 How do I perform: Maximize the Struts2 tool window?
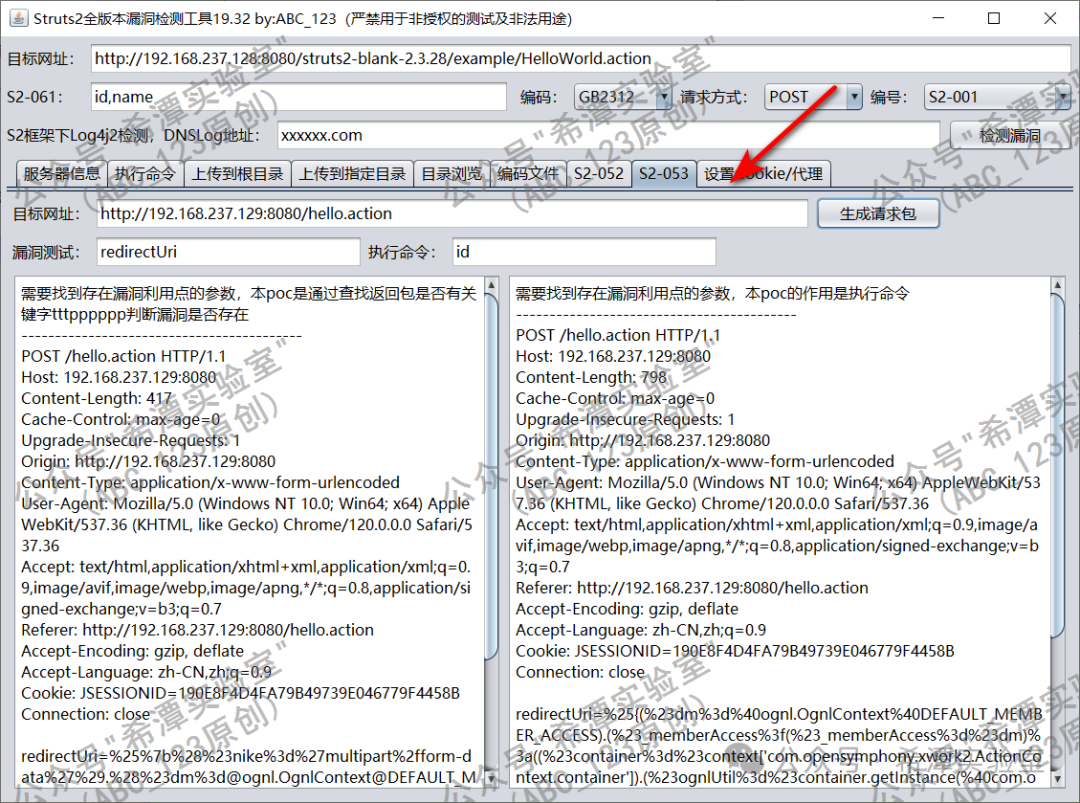point(993,19)
